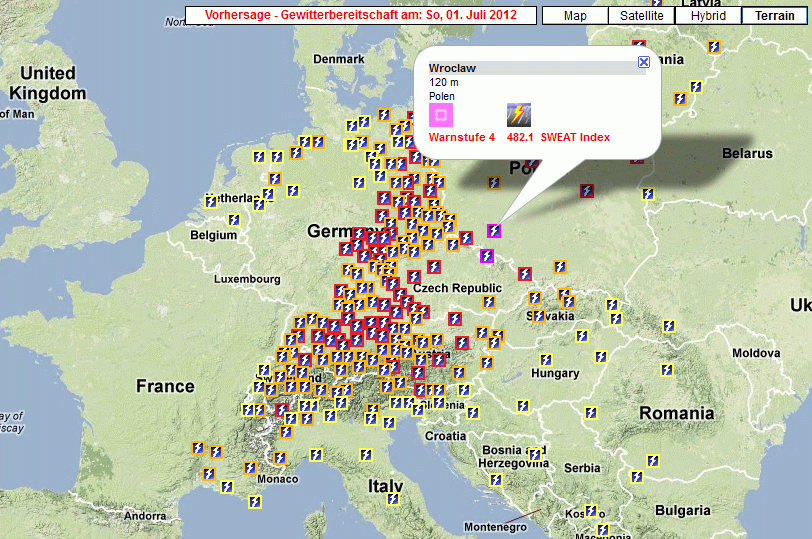Click the orange marker covering the 'l' in Slovakia
The image size is (812, 539).
click(x=538, y=315)
